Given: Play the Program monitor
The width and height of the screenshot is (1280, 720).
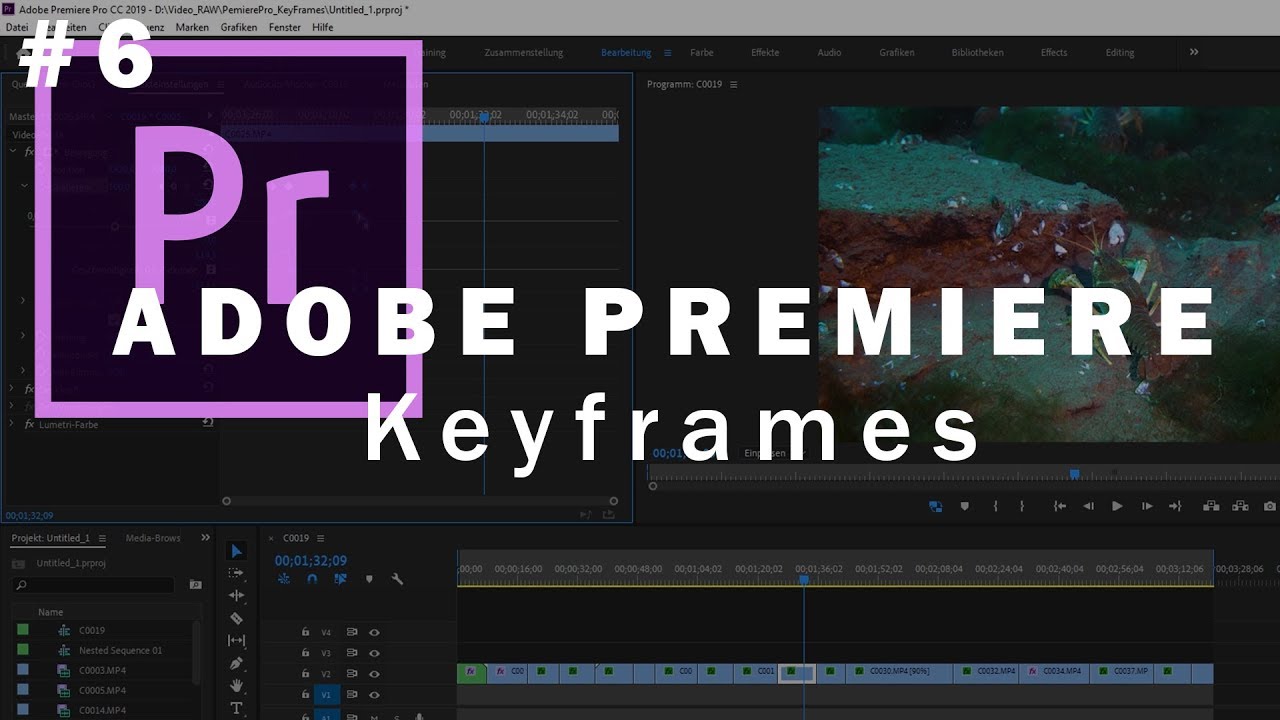Looking at the screenshot, I should [x=1117, y=506].
